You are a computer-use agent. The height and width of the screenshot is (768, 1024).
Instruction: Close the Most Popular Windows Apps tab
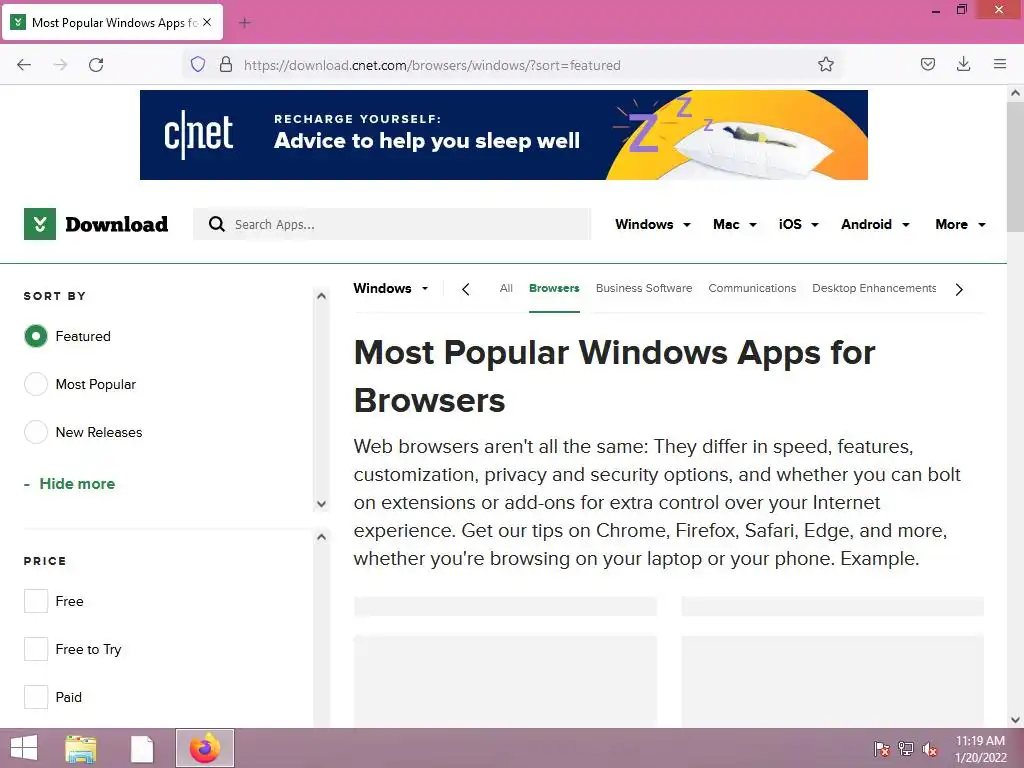click(207, 22)
